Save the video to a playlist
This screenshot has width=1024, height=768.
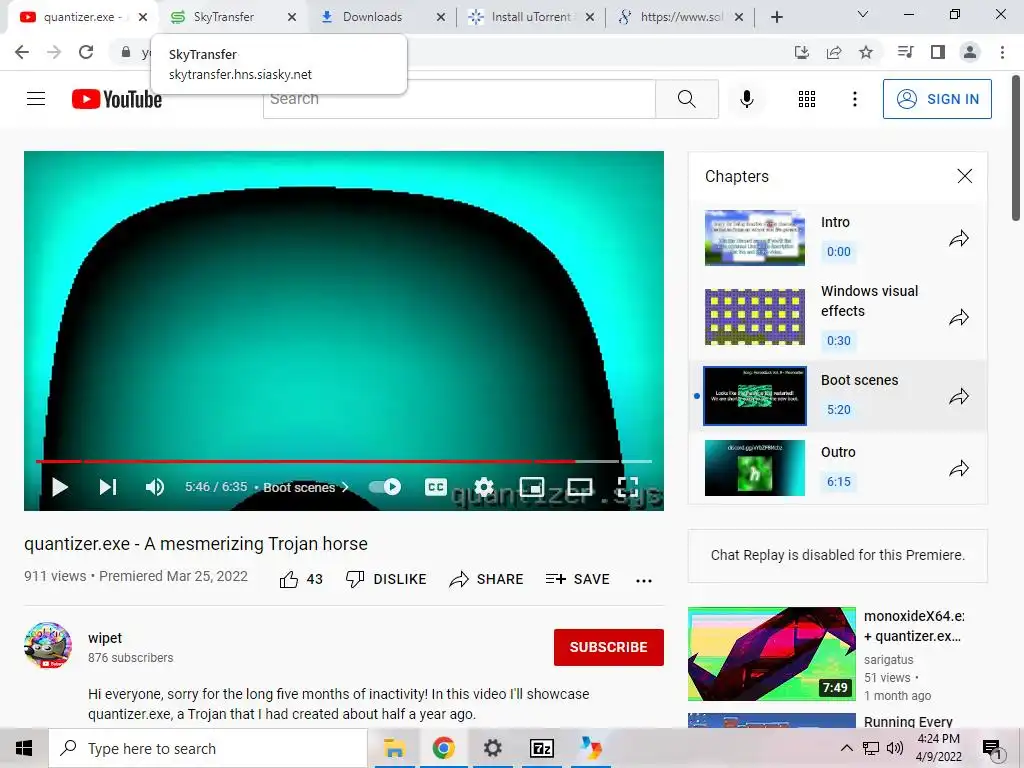pyautogui.click(x=577, y=579)
